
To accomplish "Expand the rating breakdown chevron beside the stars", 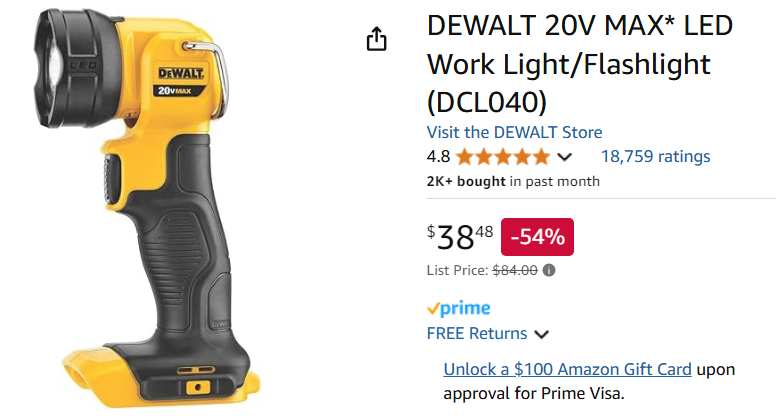I will (564, 157).
